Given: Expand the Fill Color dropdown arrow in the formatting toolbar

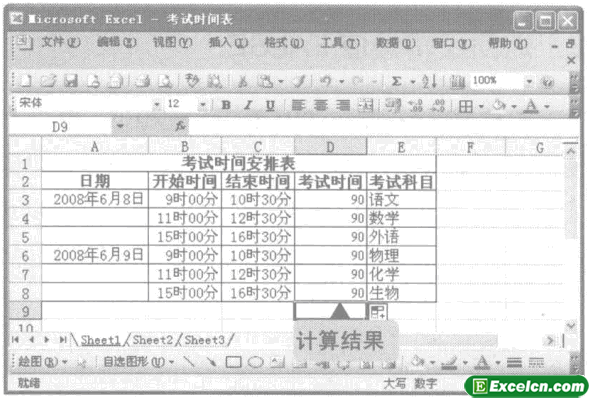Looking at the screenshot, I should pos(514,107).
